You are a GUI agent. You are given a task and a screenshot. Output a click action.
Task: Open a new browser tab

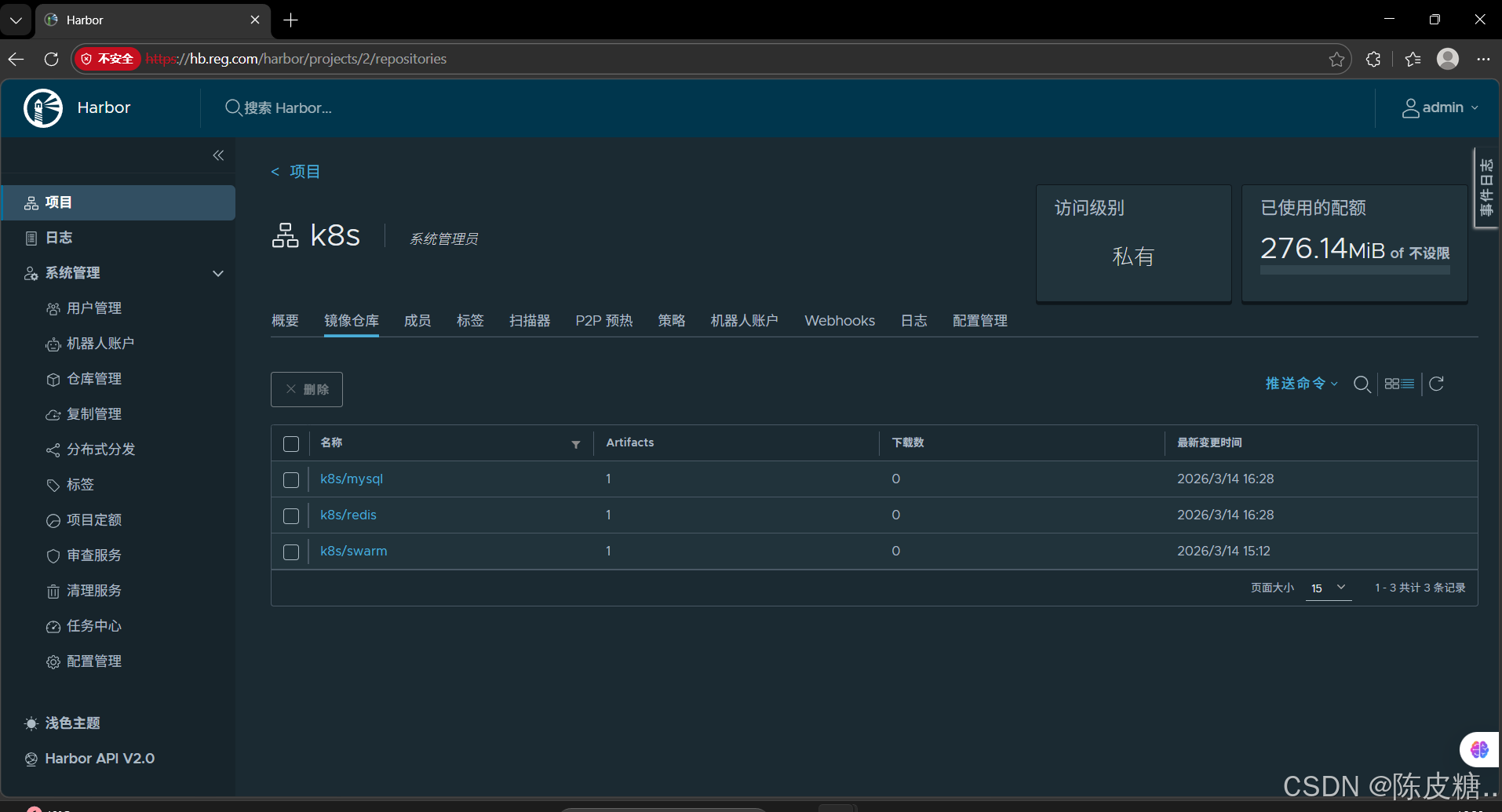coord(291,20)
